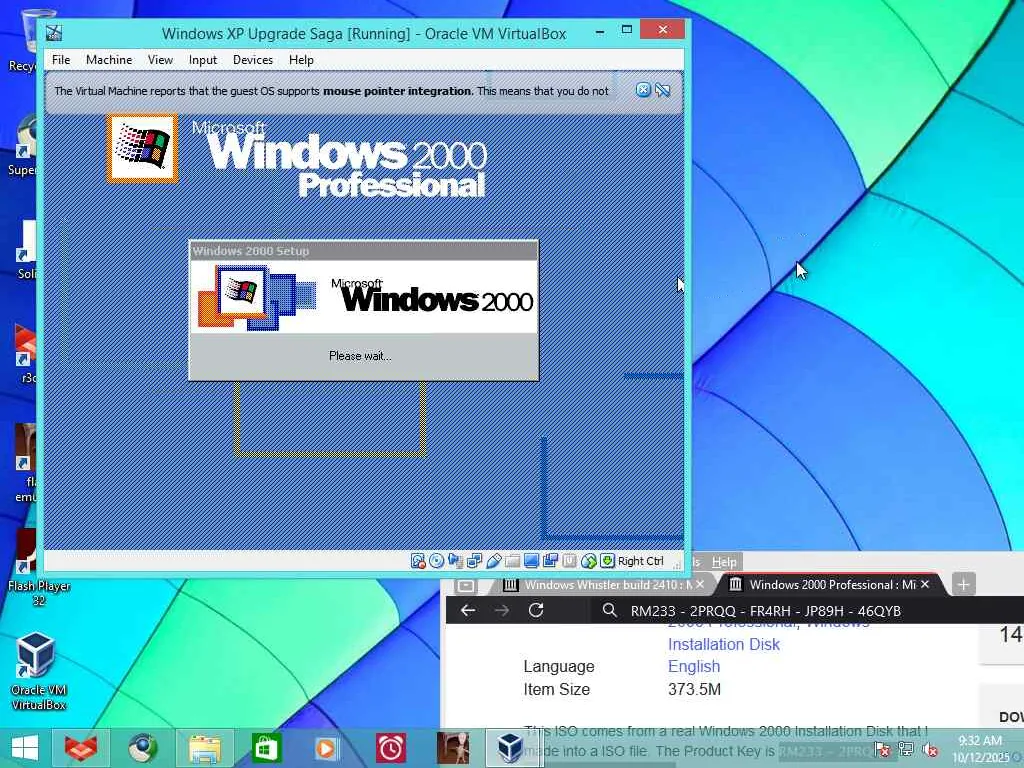Open the Devices menu

253,59
